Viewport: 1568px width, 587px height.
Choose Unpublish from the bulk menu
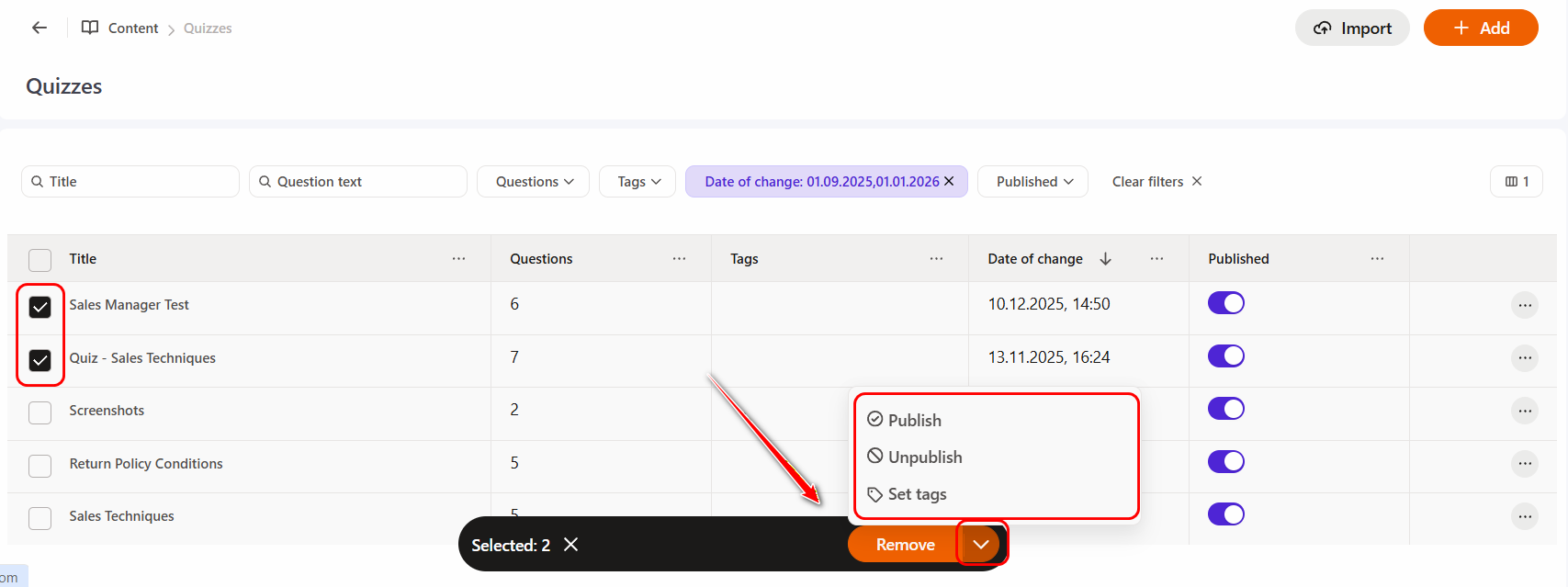point(924,457)
